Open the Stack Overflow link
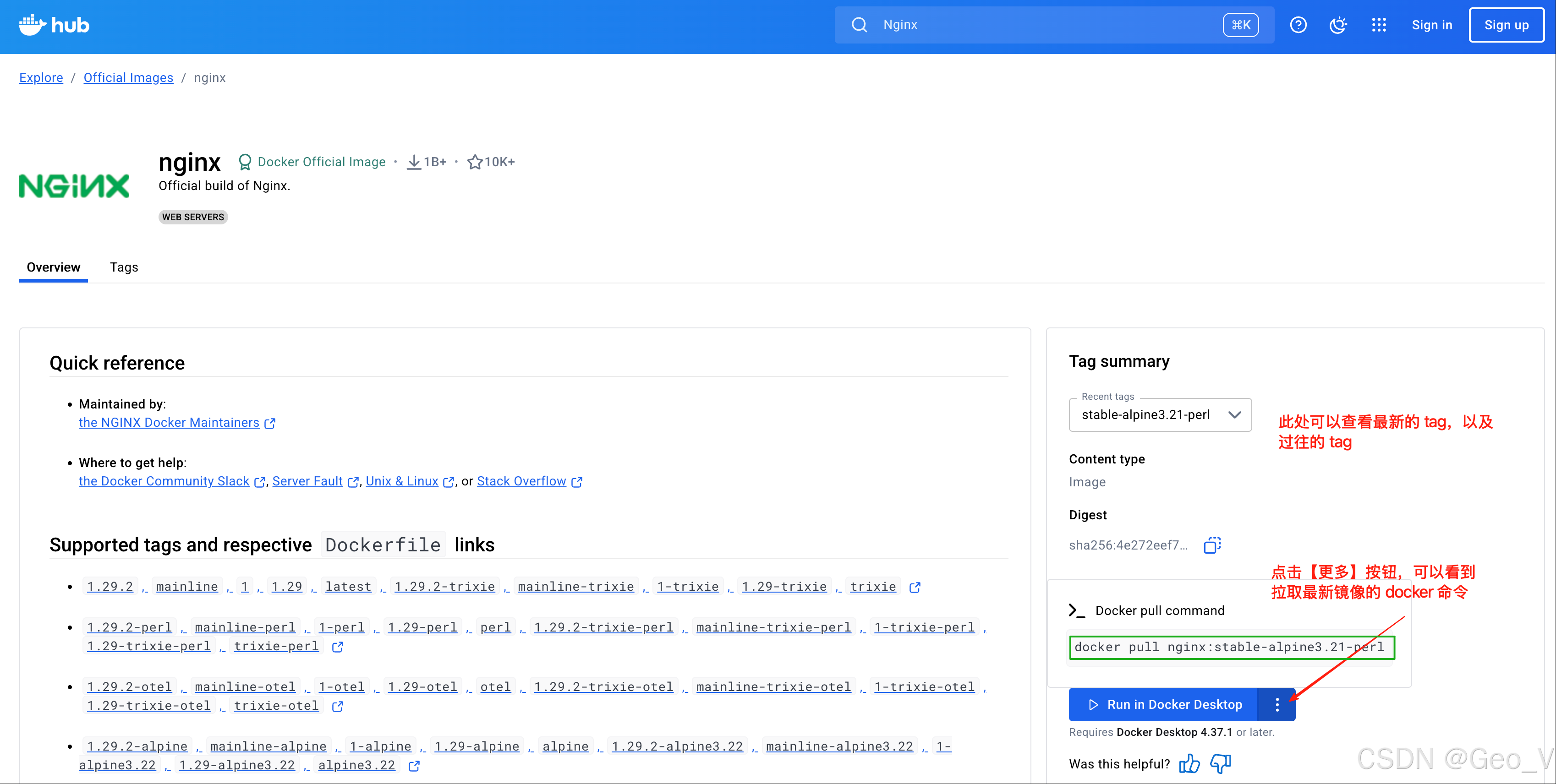 (521, 481)
